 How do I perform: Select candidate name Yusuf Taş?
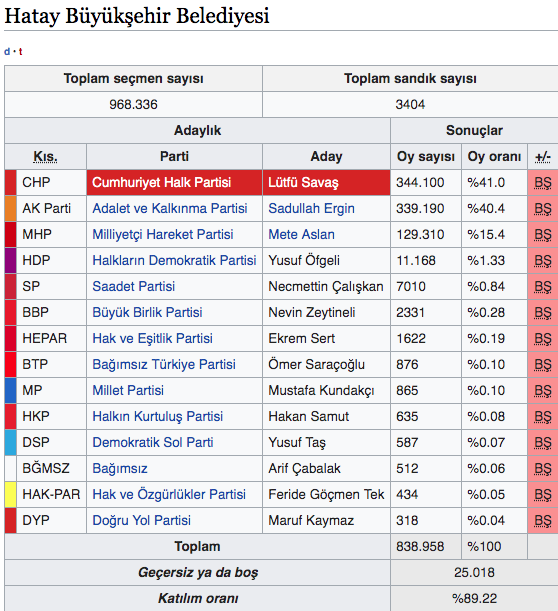coord(297,442)
